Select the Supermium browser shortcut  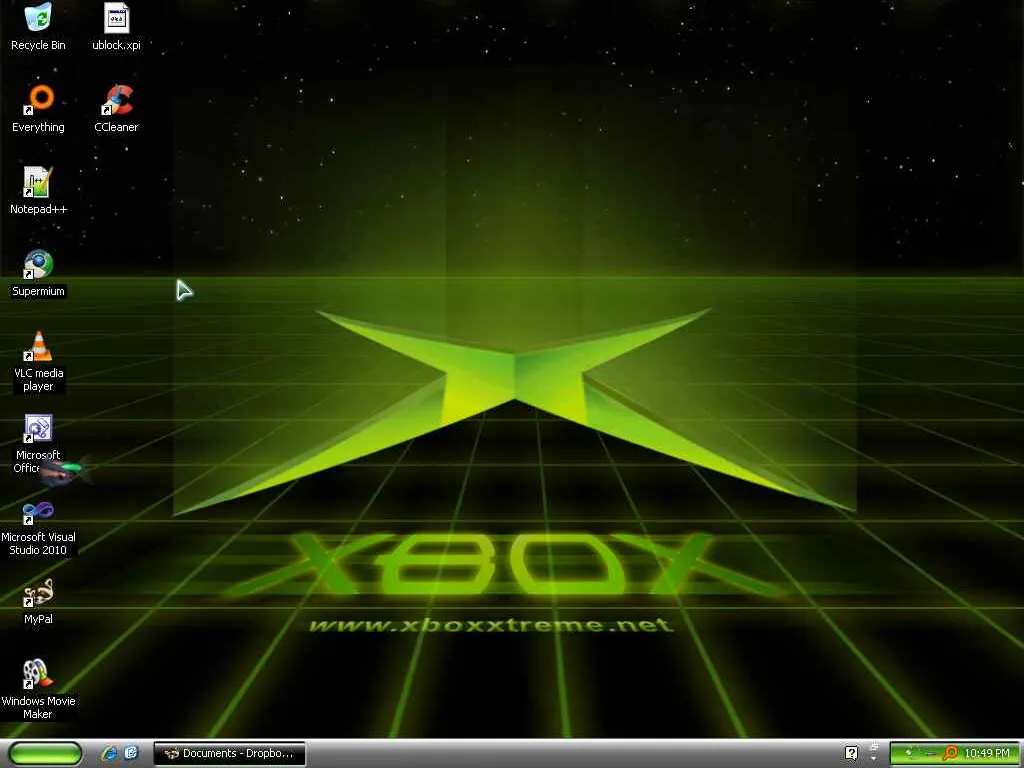39,273
